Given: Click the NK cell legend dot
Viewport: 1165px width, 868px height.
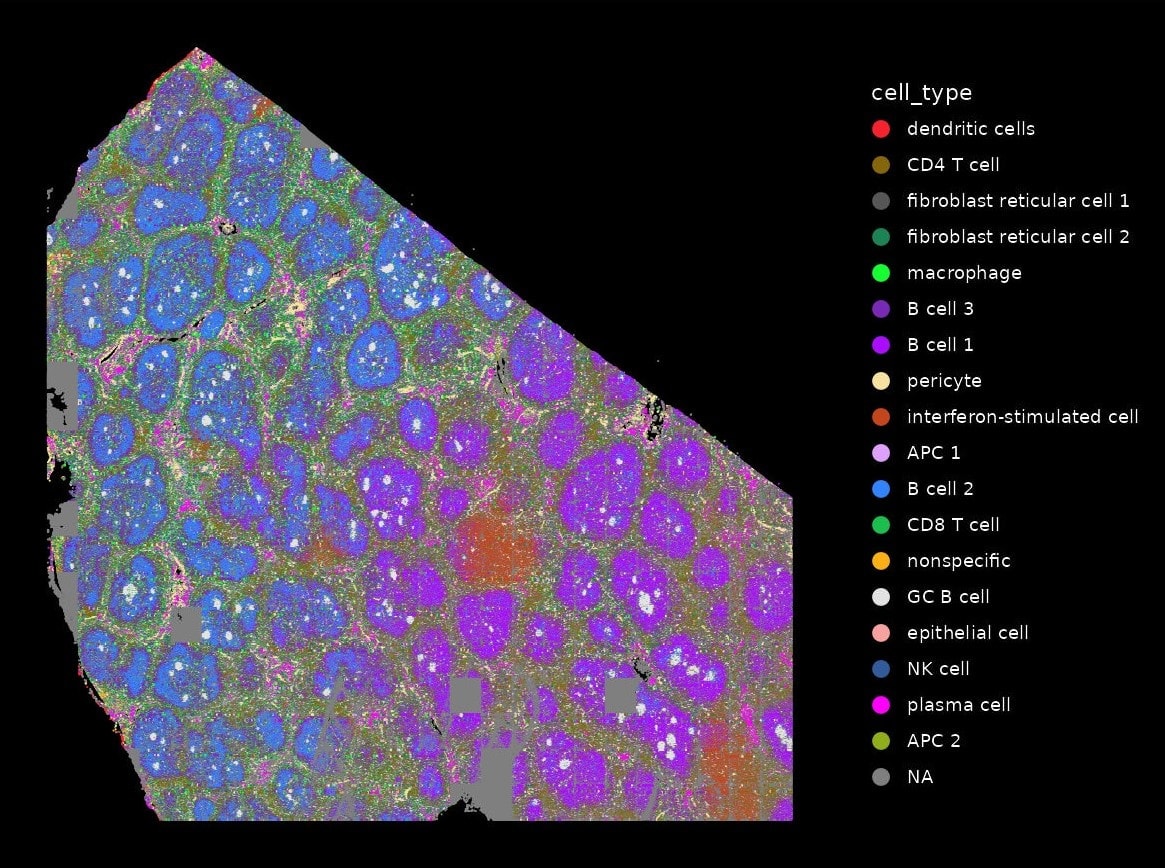Looking at the screenshot, I should click(880, 670).
